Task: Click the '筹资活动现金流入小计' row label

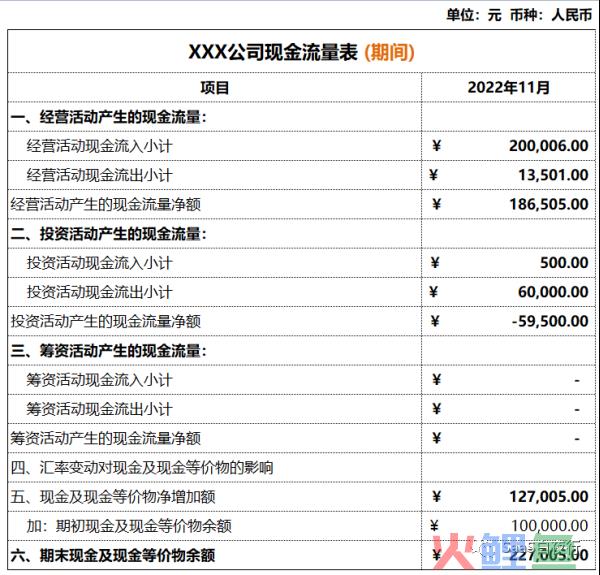Action: pyautogui.click(x=99, y=380)
